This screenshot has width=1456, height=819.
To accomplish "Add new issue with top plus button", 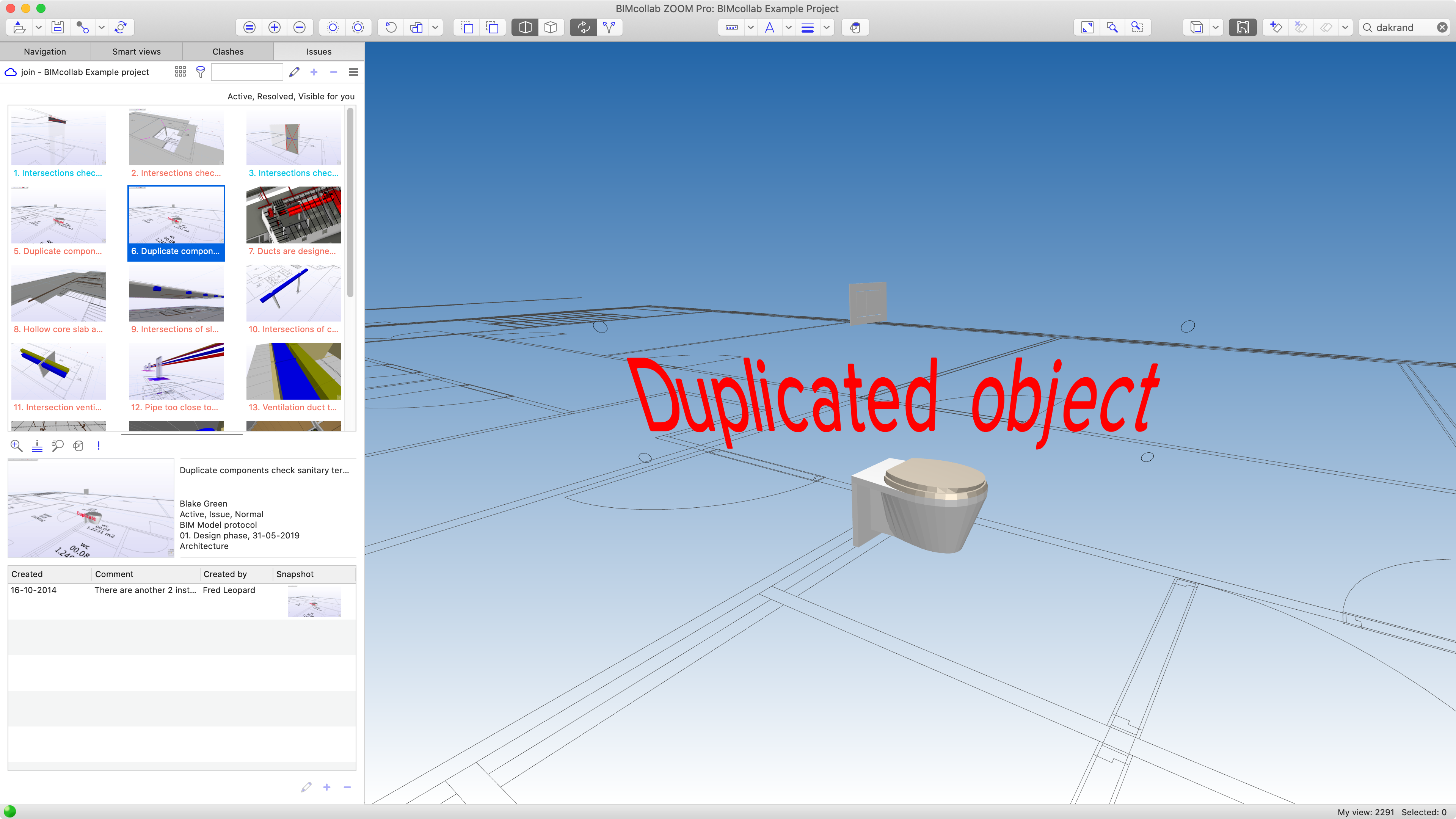I will pyautogui.click(x=314, y=72).
